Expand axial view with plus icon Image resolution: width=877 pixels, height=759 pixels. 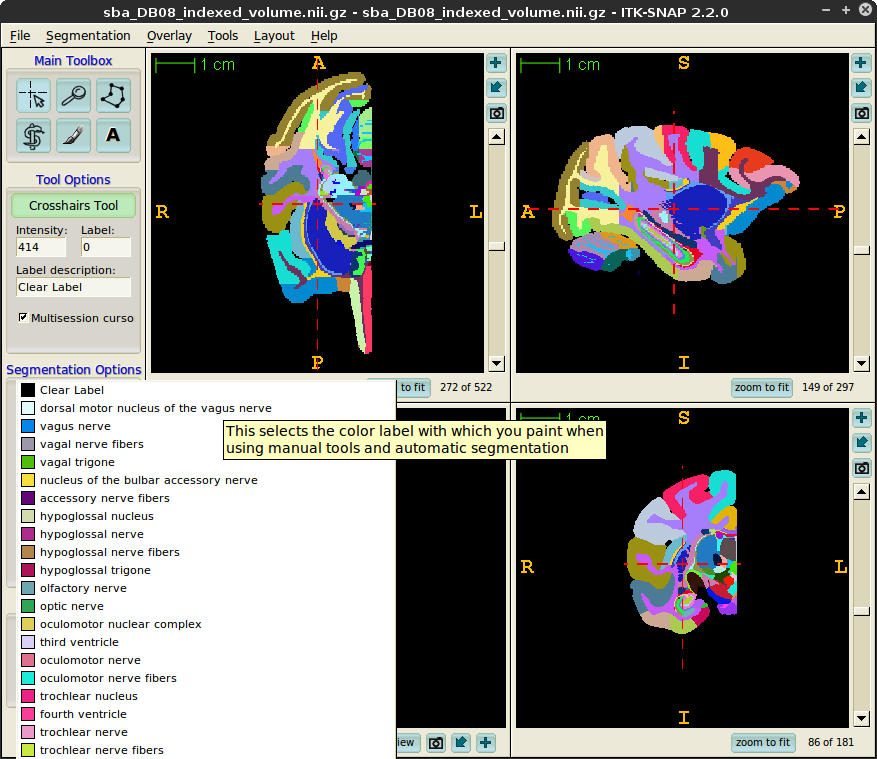click(496, 63)
